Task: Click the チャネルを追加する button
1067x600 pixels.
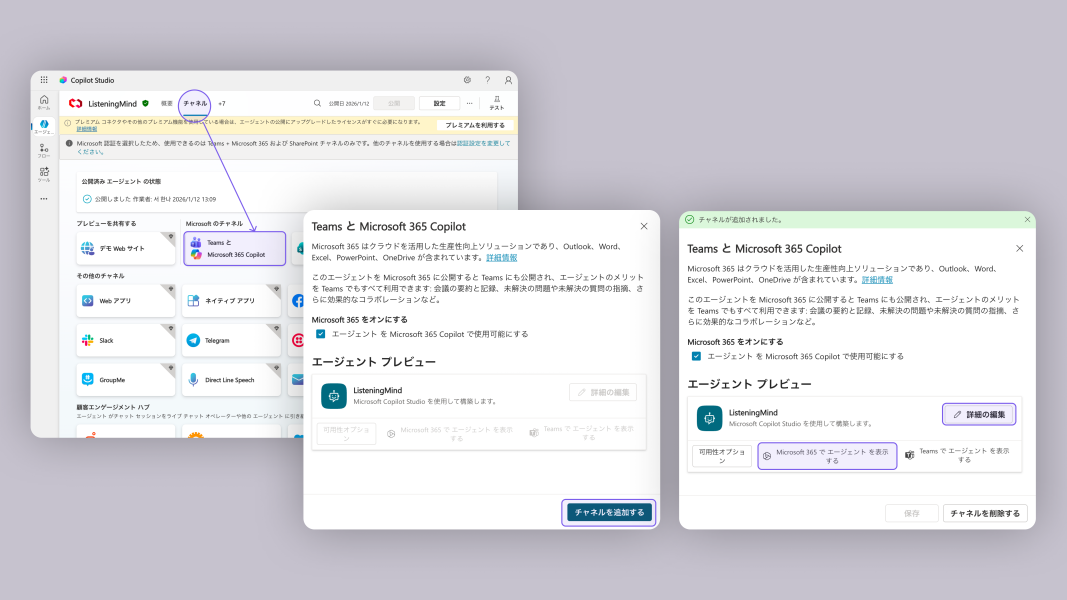Action: (x=608, y=512)
